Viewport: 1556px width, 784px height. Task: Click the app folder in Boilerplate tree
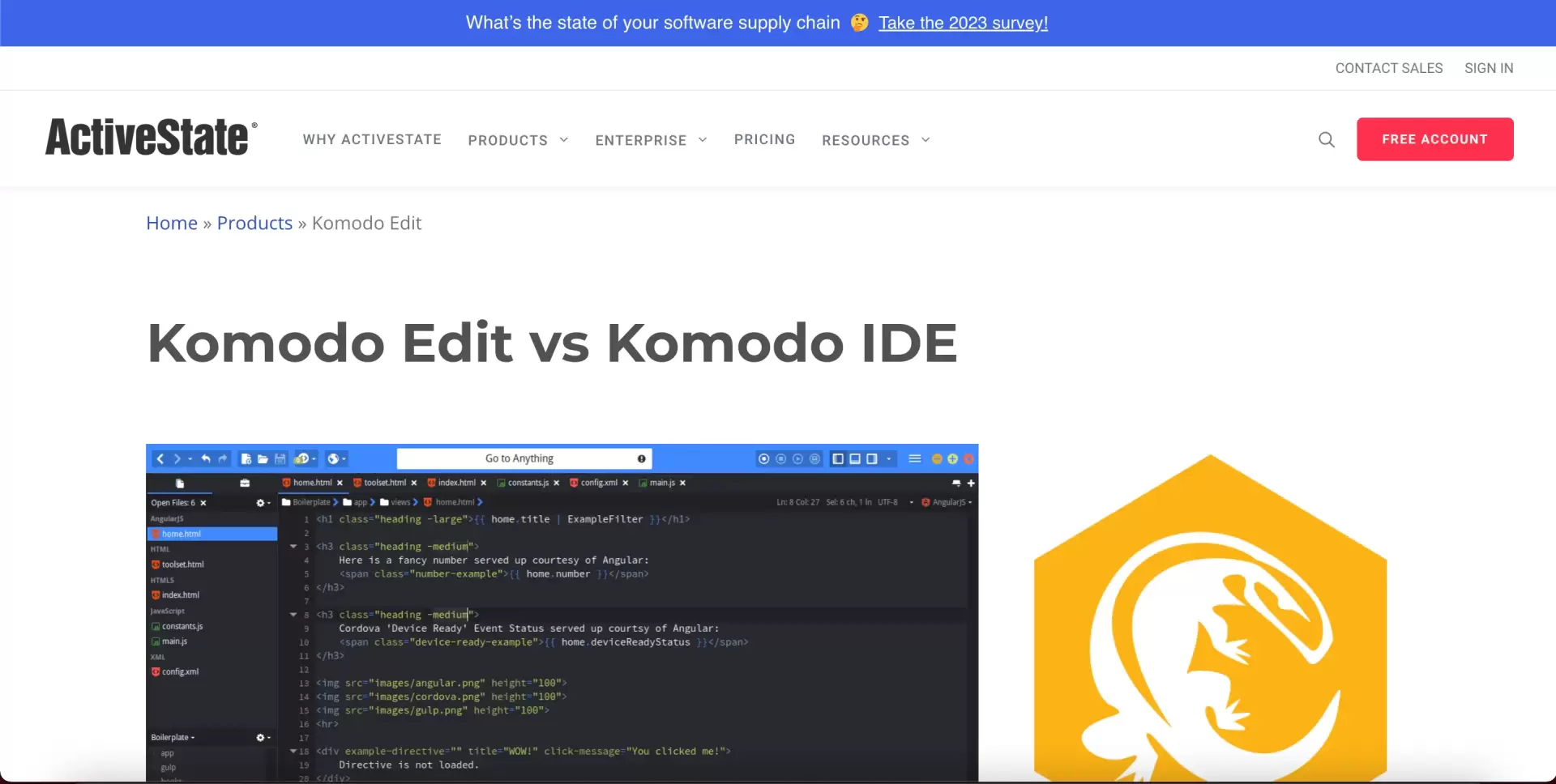click(168, 753)
